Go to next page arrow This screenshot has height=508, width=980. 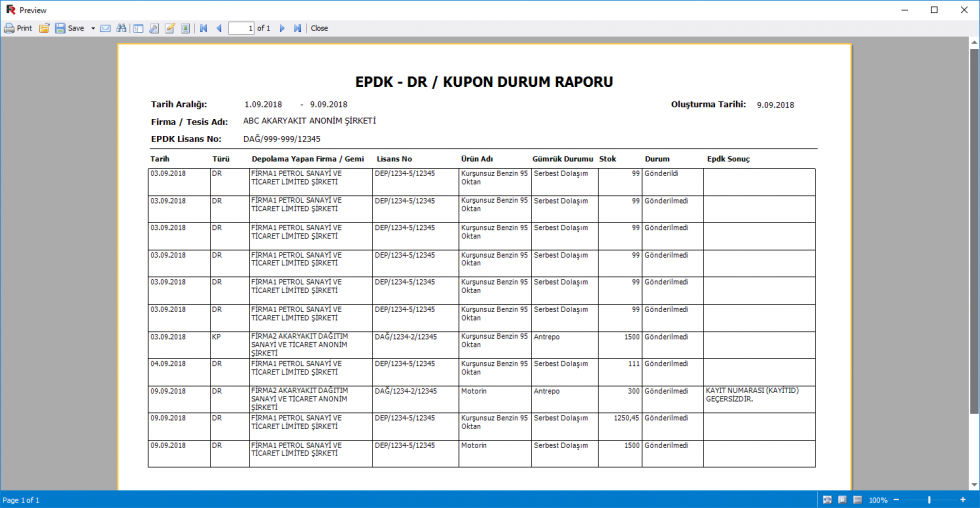[x=282, y=28]
